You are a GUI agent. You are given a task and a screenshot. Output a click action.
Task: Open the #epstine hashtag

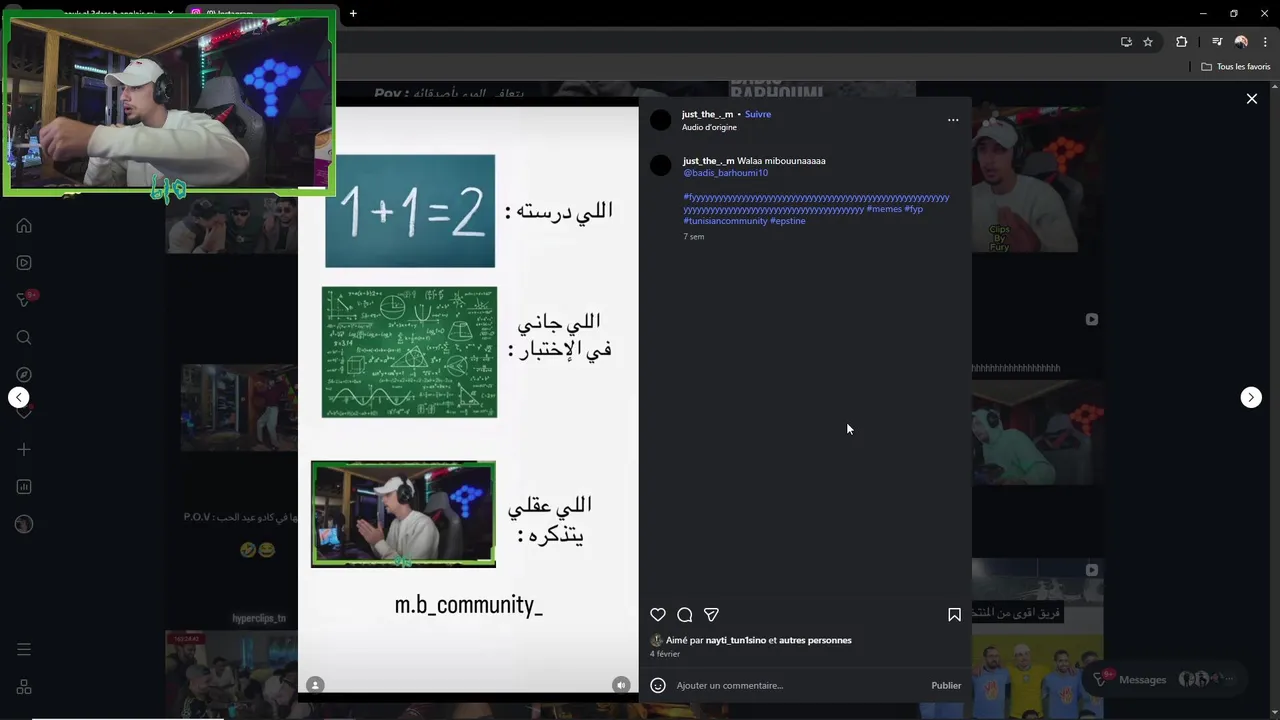point(788,221)
